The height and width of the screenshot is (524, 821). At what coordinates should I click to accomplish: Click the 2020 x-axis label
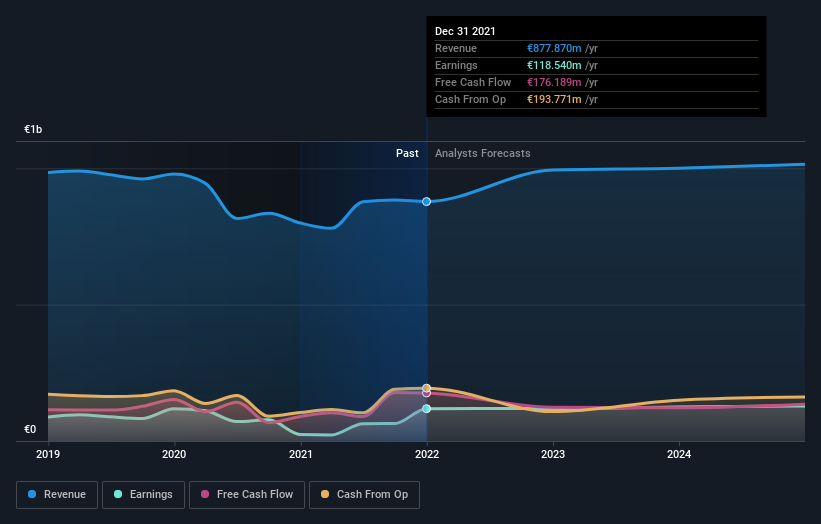pos(174,454)
